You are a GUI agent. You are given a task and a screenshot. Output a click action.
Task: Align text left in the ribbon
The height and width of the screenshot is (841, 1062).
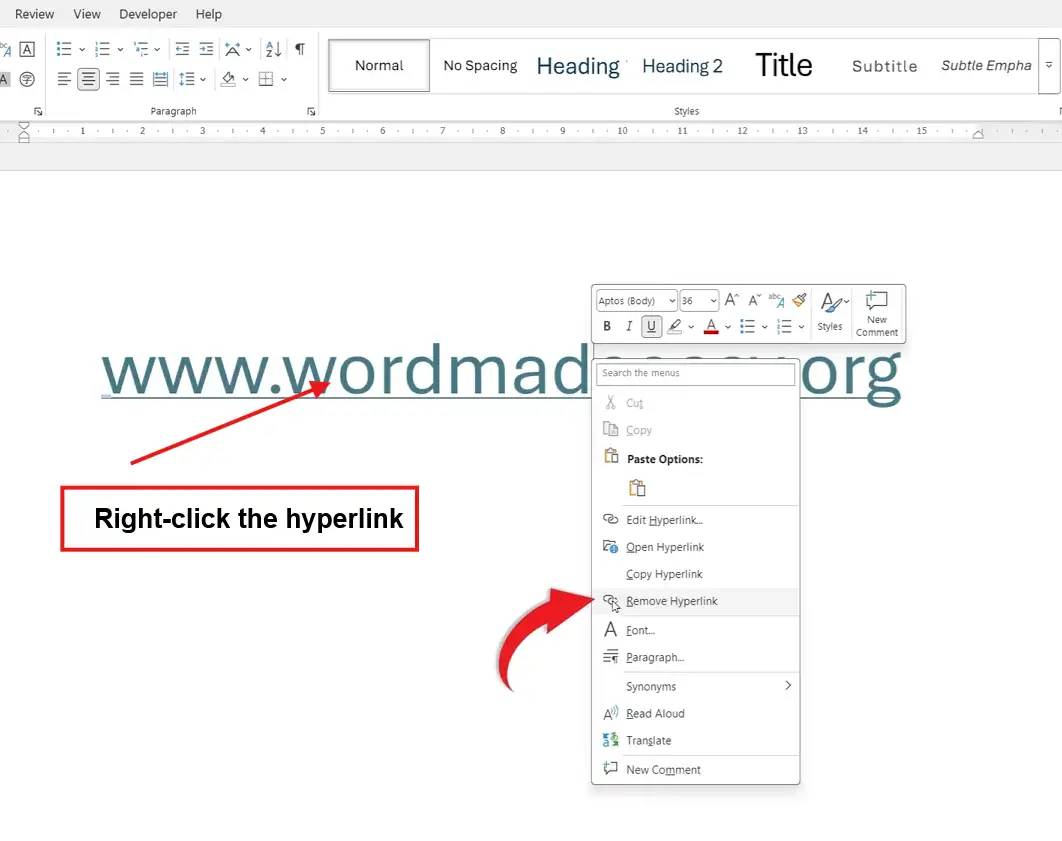[64, 79]
